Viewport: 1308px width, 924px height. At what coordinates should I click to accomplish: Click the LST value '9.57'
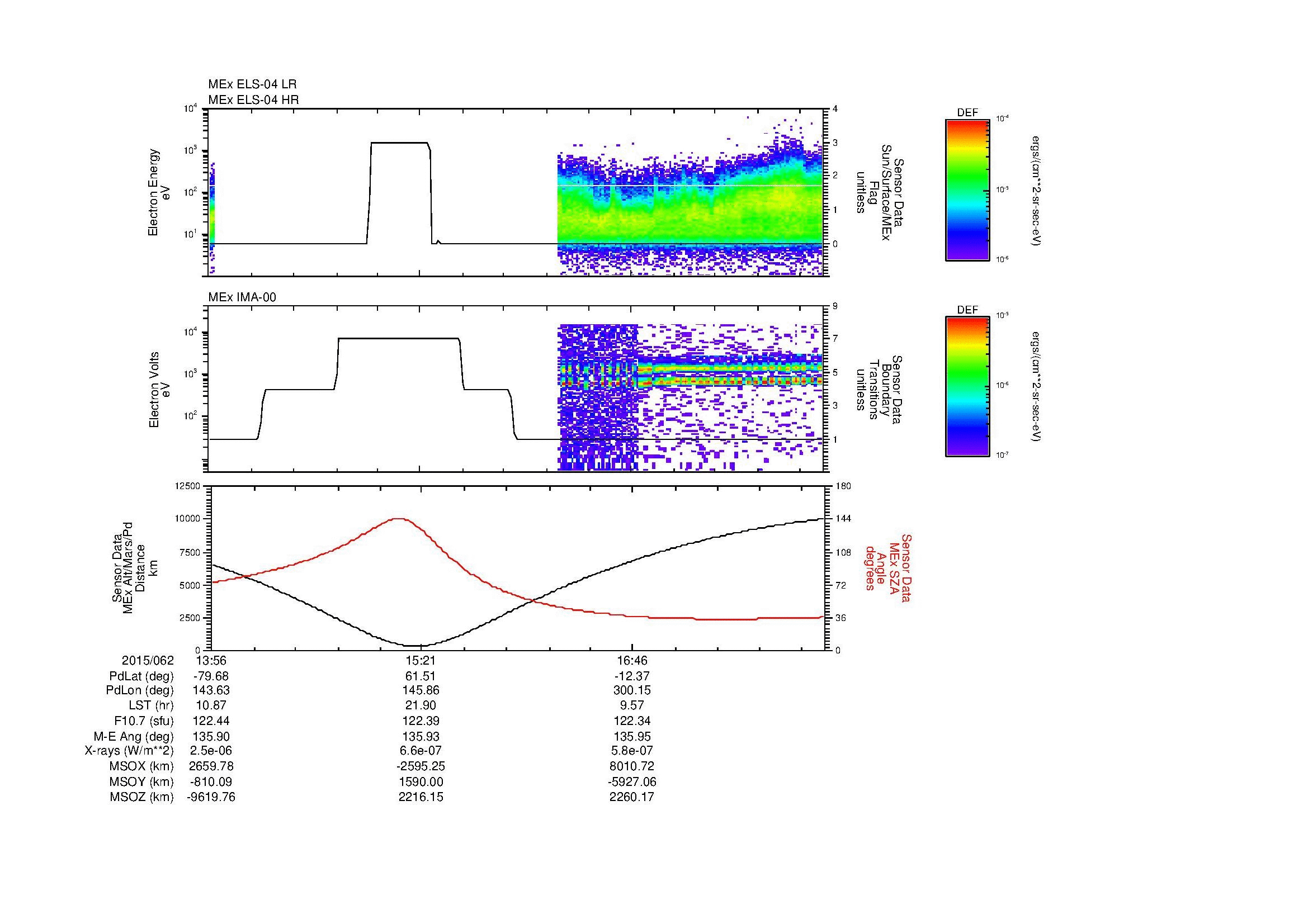pyautogui.click(x=632, y=705)
